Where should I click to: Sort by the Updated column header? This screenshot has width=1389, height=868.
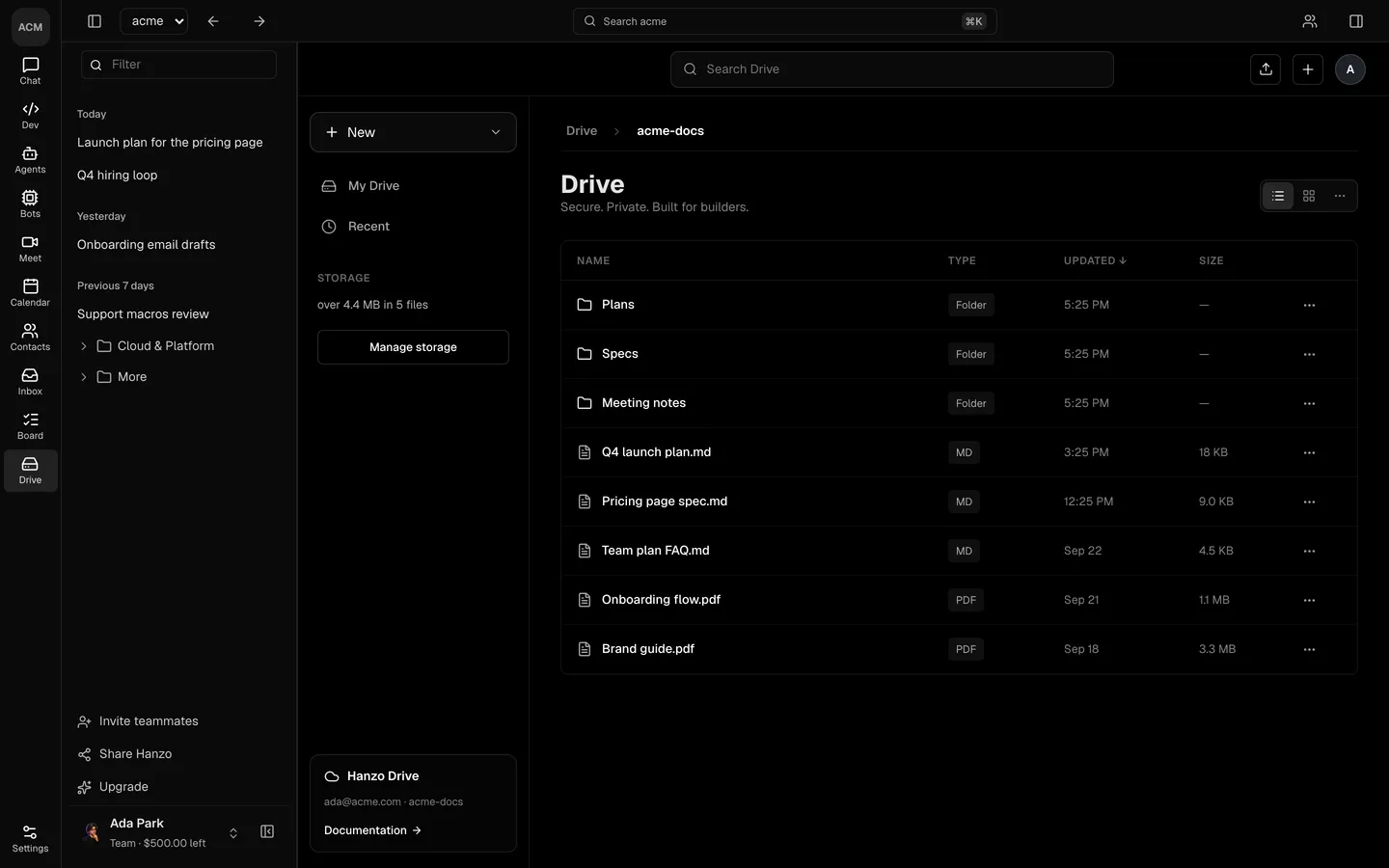tap(1095, 260)
